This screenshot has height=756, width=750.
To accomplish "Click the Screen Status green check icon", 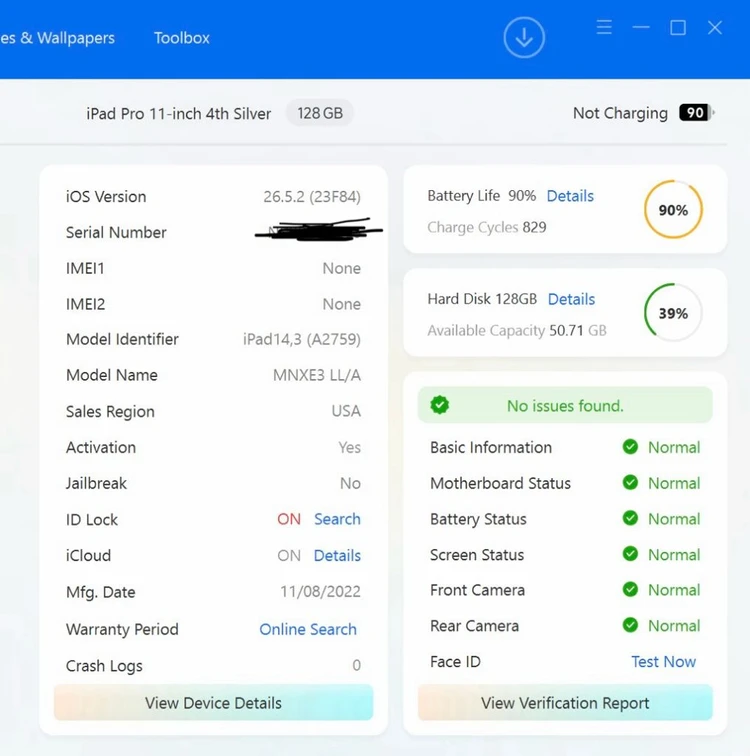I will click(630, 554).
